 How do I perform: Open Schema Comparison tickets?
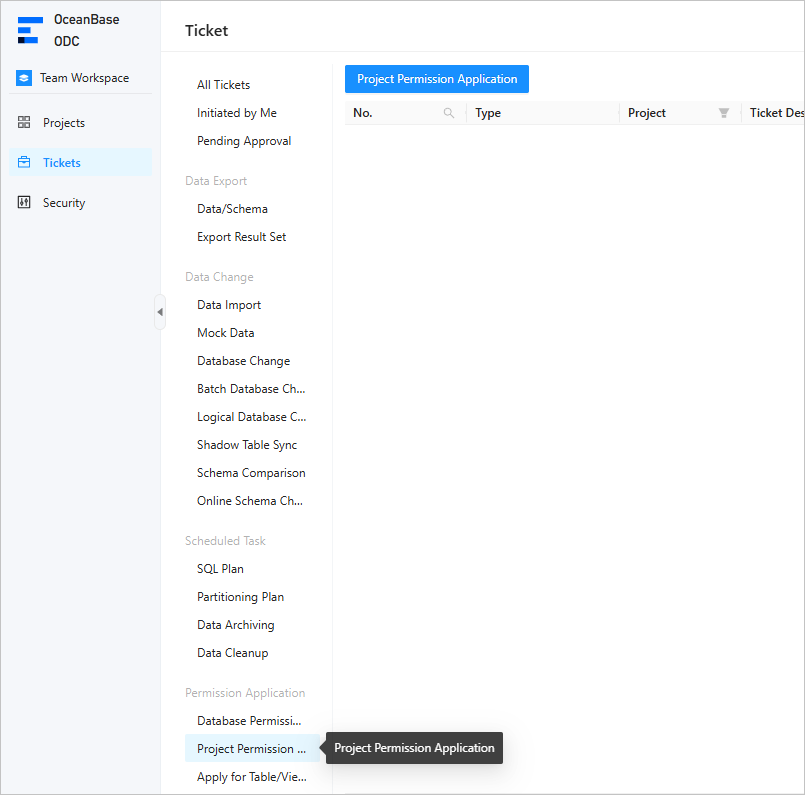click(x=251, y=473)
